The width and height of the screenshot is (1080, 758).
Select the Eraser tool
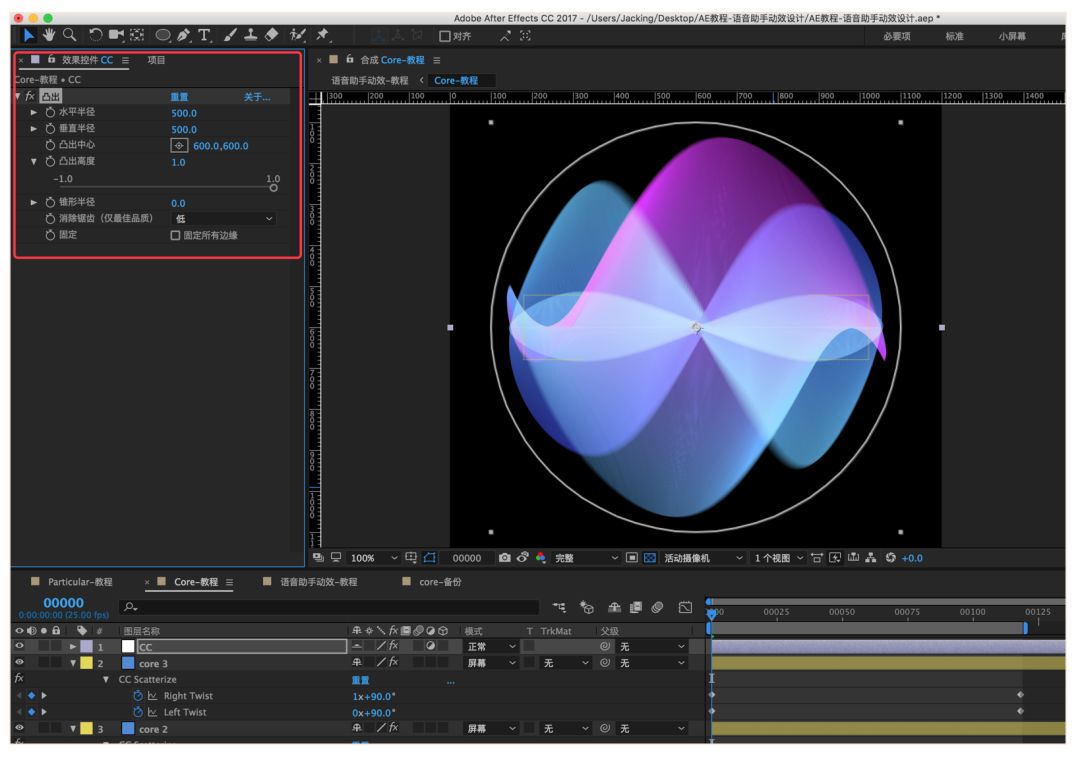(271, 34)
